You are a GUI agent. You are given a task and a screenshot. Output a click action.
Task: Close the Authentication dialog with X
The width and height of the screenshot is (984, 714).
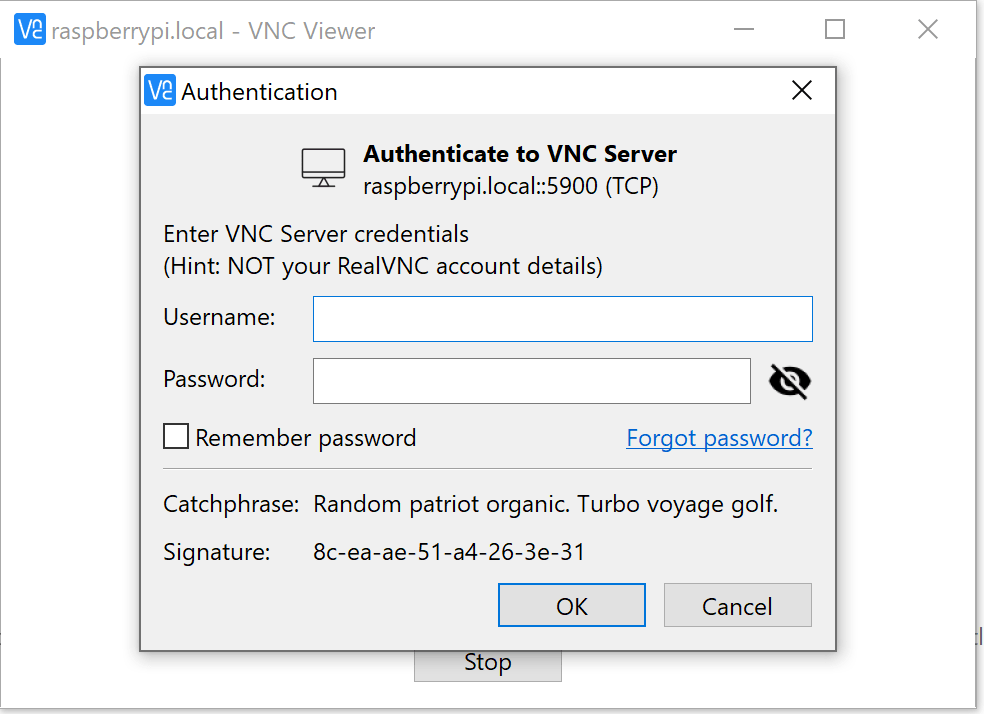[801, 91]
